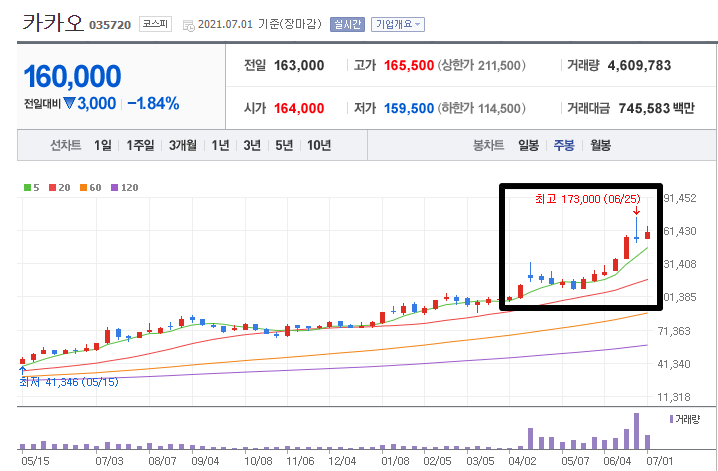Click the orange 60 moving-average swatch
Image resolution: width=718 pixels, height=471 pixels.
pyautogui.click(x=83, y=188)
